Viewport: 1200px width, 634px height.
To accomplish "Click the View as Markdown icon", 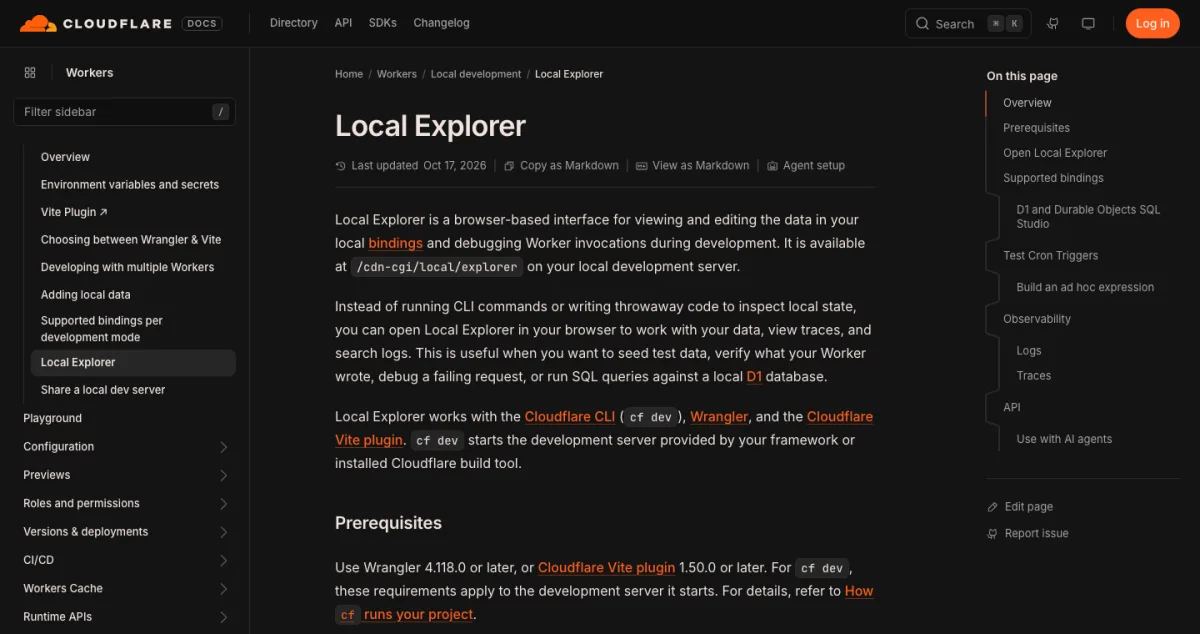I will [x=642, y=166].
